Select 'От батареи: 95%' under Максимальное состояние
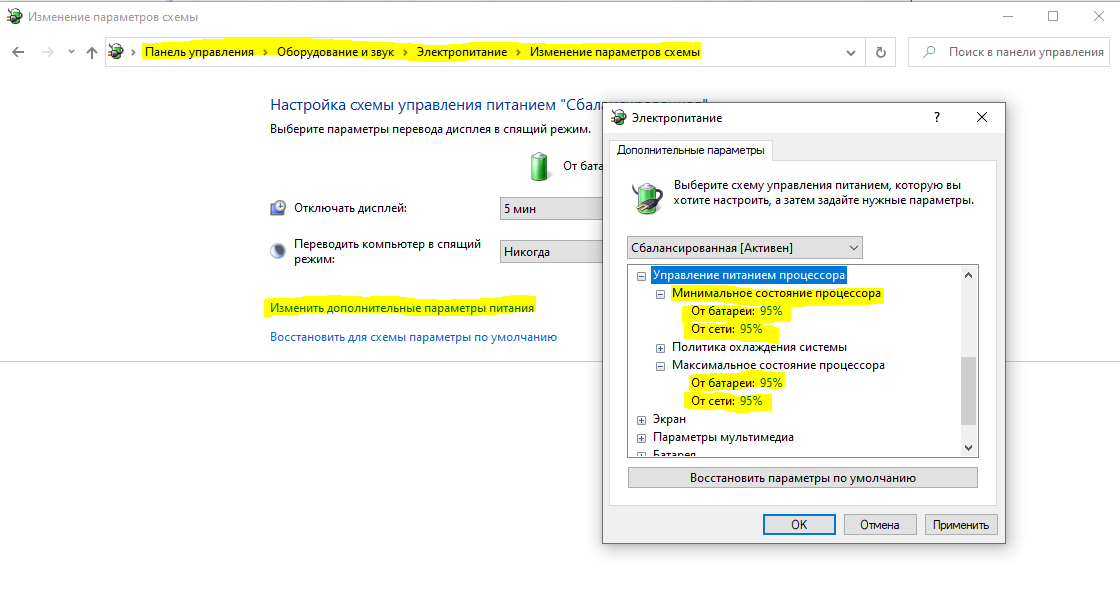The image size is (1120, 592). pos(736,383)
